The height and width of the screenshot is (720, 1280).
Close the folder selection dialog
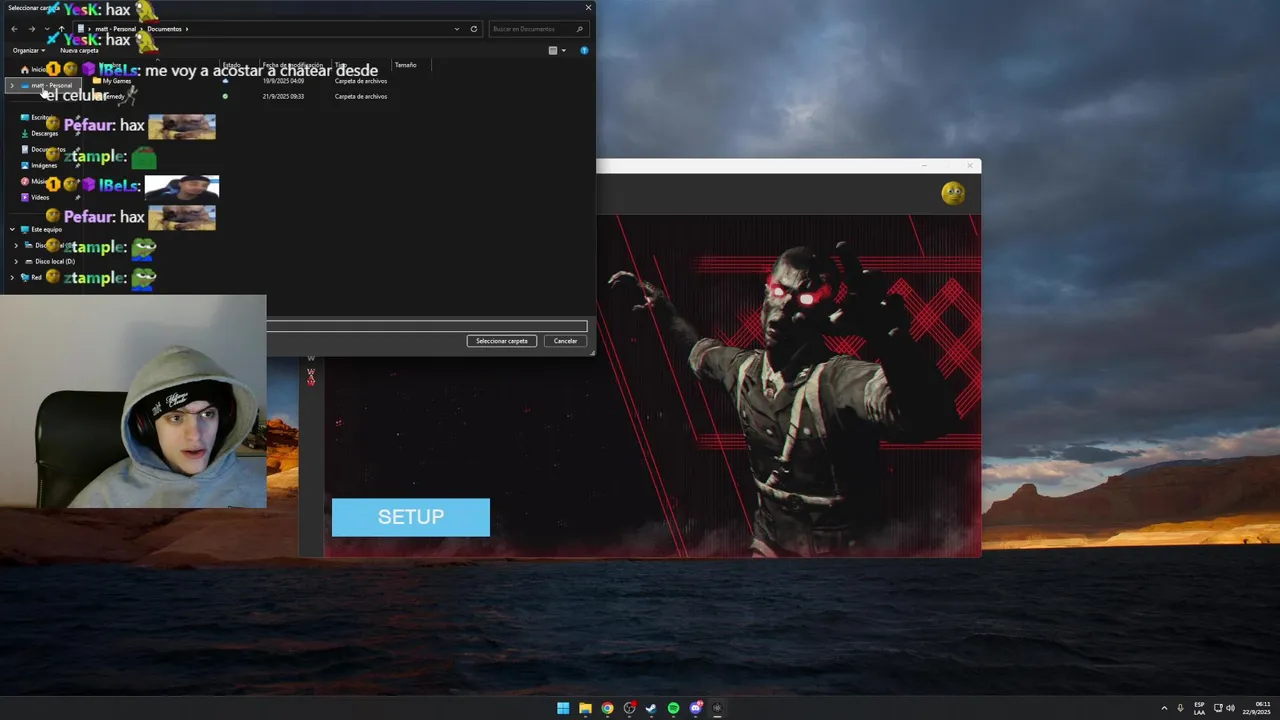588,7
